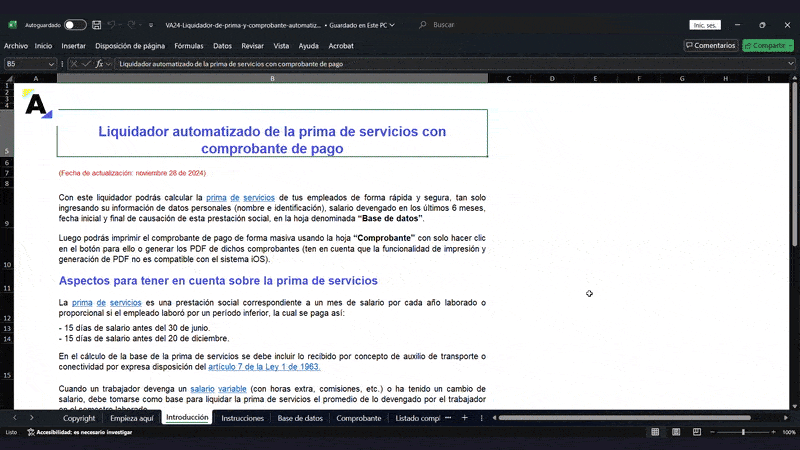Open the Compartir dropdown arrow
Viewport: 800px width, 450px height.
point(787,45)
